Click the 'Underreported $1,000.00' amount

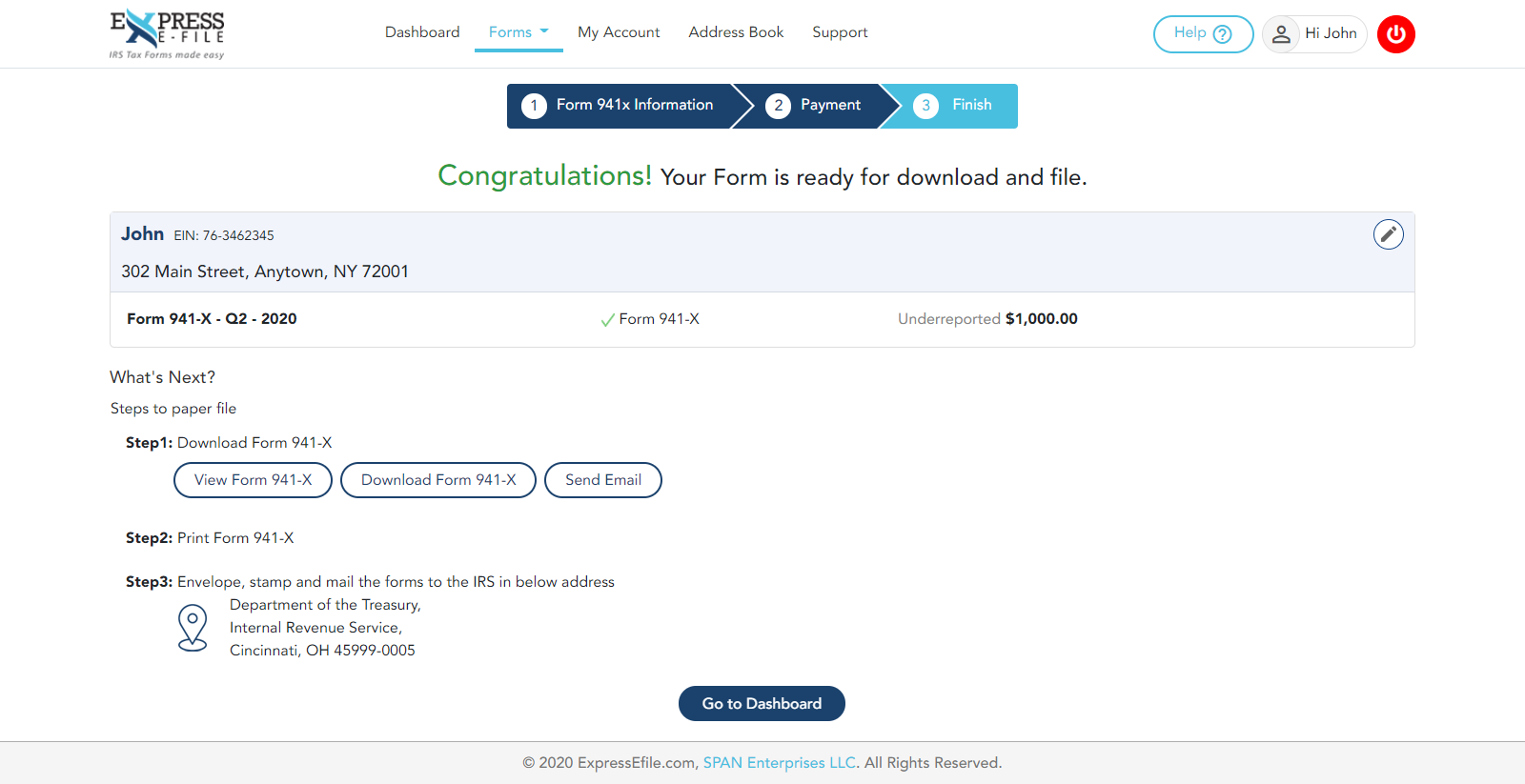(987, 319)
